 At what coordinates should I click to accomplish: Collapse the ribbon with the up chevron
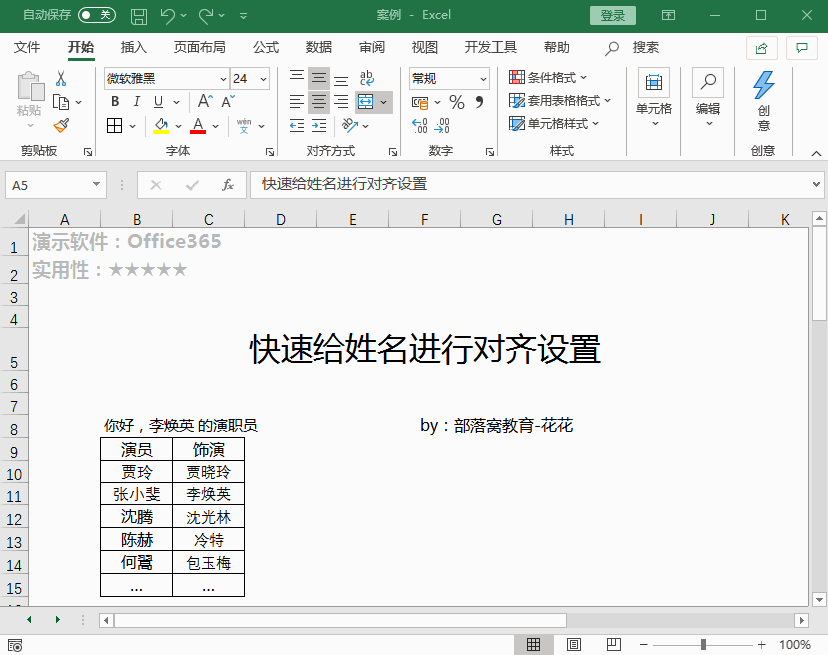point(816,153)
